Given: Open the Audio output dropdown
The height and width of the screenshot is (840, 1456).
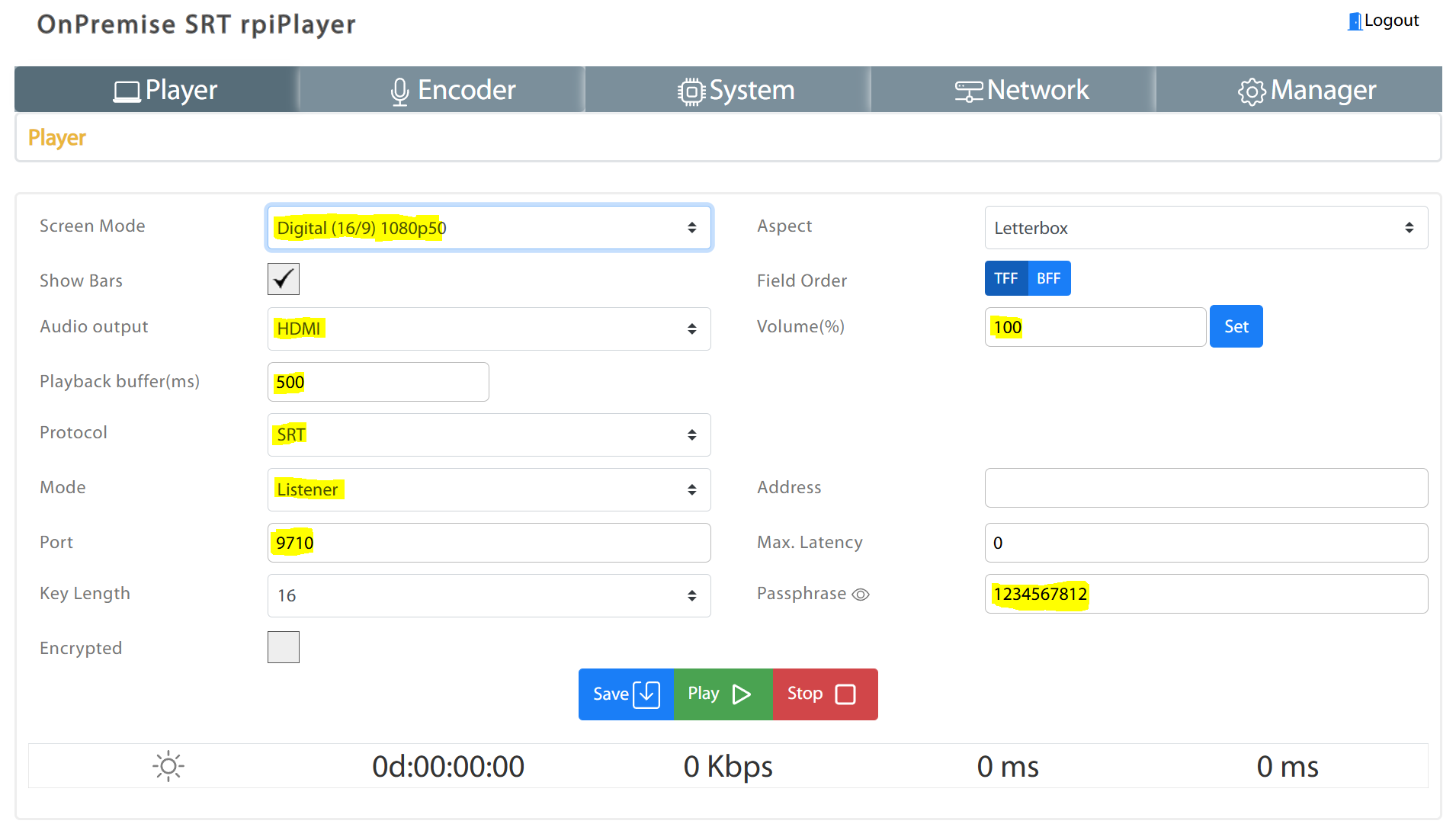Looking at the screenshot, I should point(489,329).
